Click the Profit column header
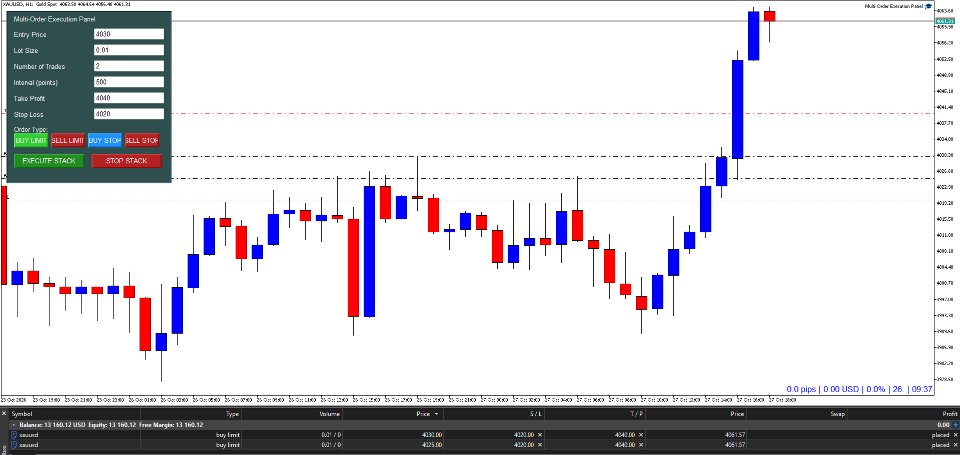 coord(950,414)
